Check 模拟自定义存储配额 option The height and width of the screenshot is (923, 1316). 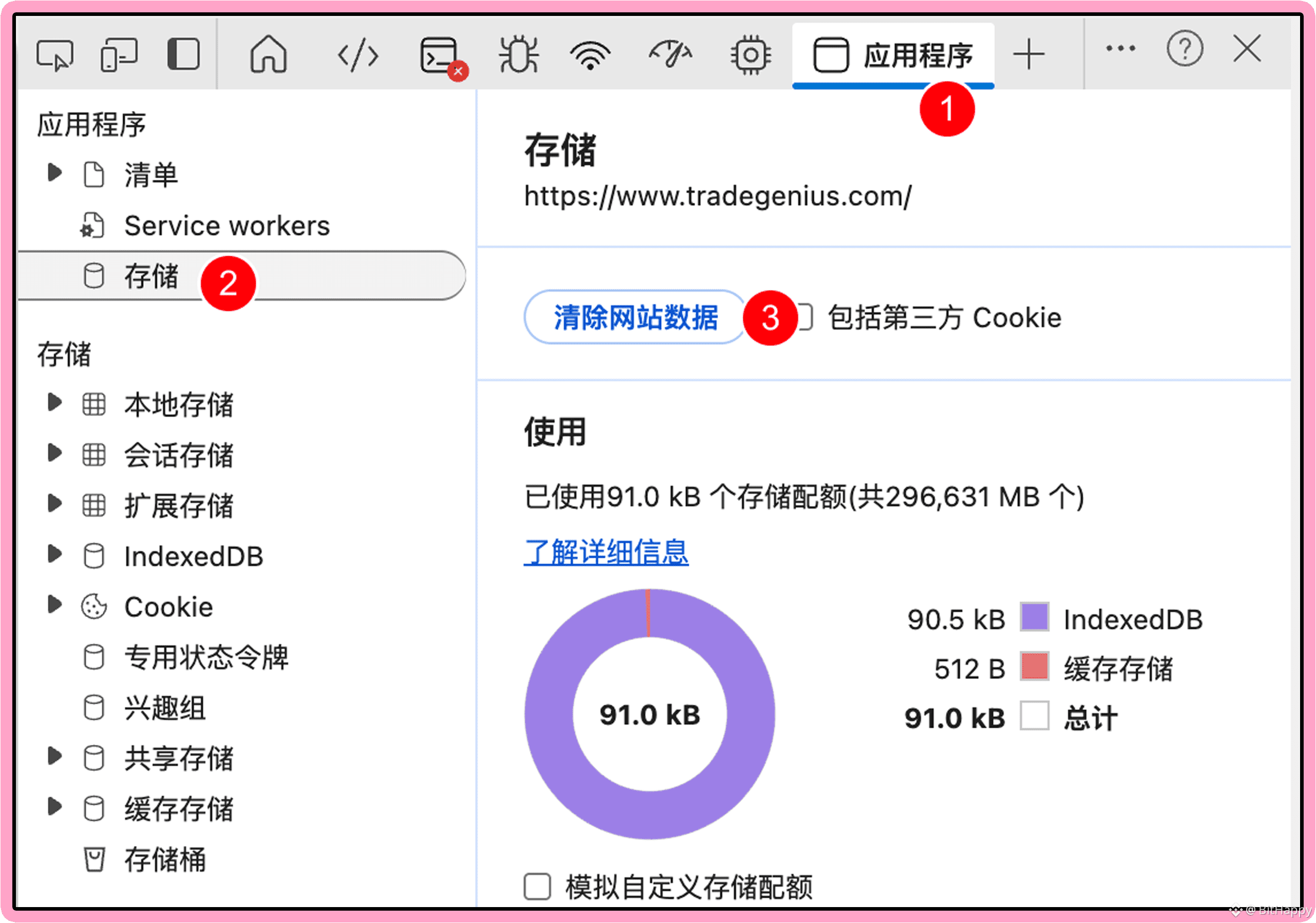click(x=537, y=887)
